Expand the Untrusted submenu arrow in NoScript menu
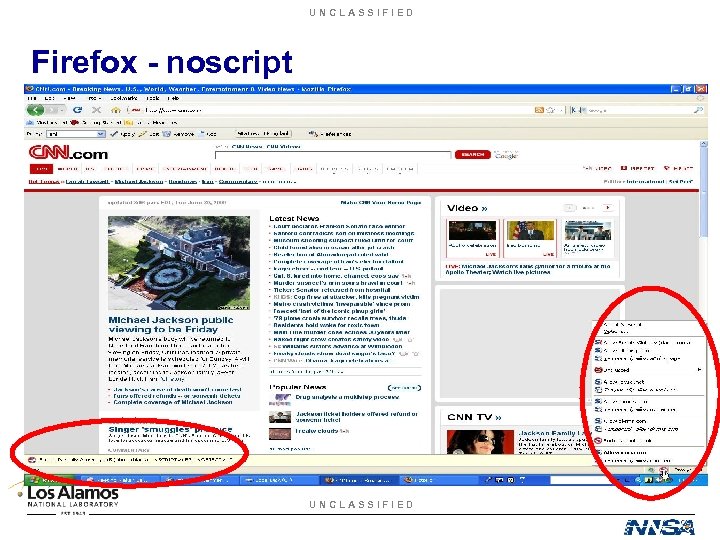The image size is (720, 540). pyautogui.click(x=699, y=370)
